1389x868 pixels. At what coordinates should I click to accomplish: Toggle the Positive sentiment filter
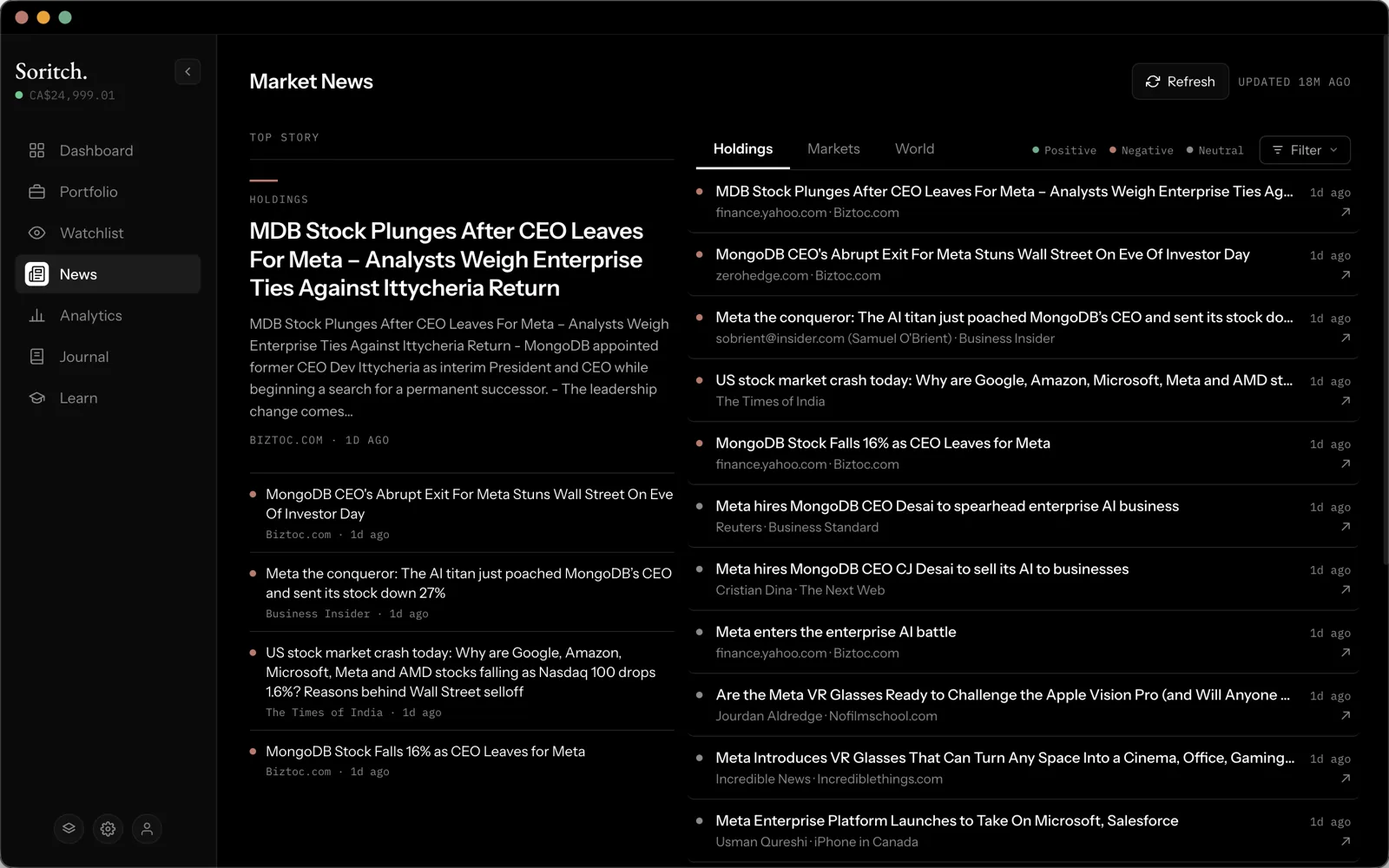[1064, 150]
